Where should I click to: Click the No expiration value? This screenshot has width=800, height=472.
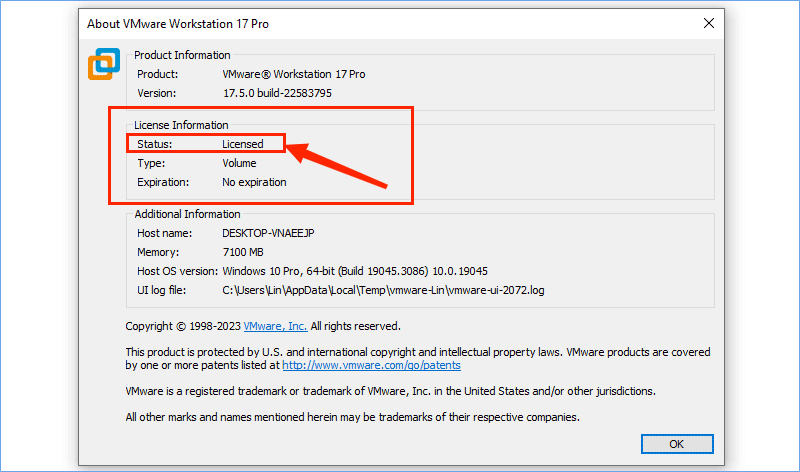click(x=254, y=182)
